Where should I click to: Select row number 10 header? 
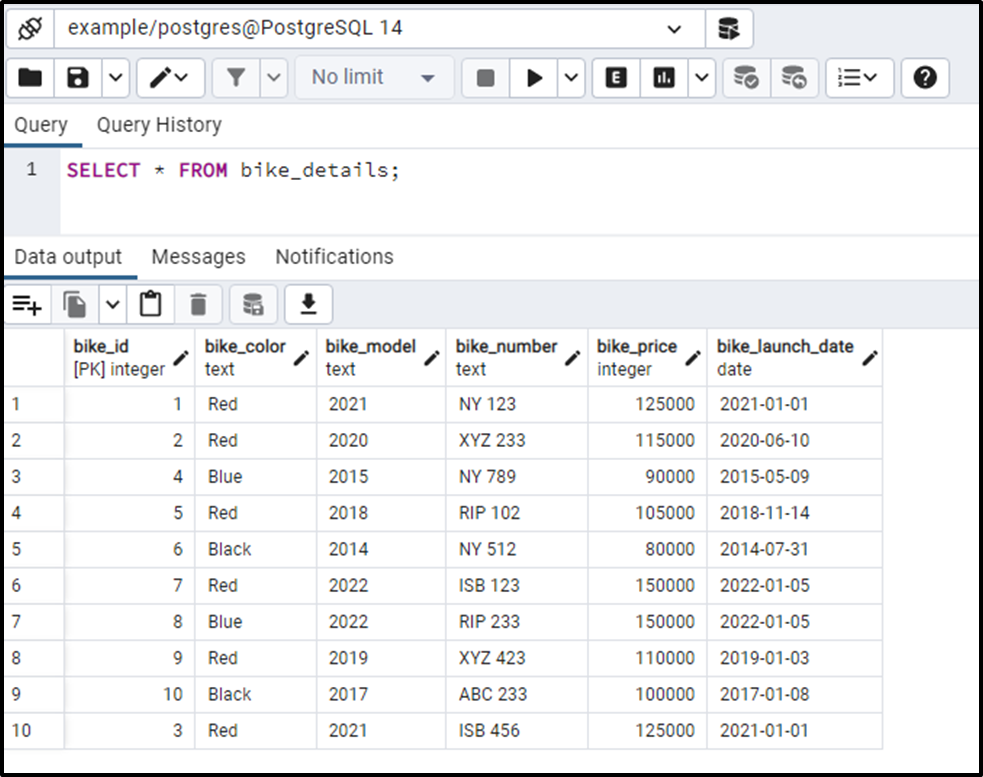(34, 731)
